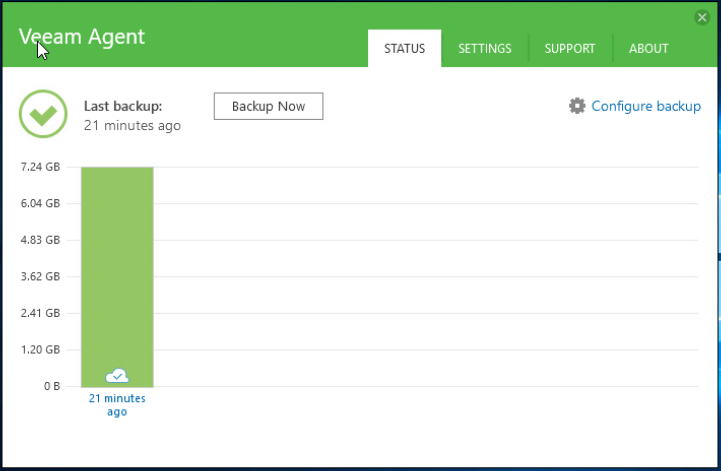Click the Last backup label

tap(123, 106)
